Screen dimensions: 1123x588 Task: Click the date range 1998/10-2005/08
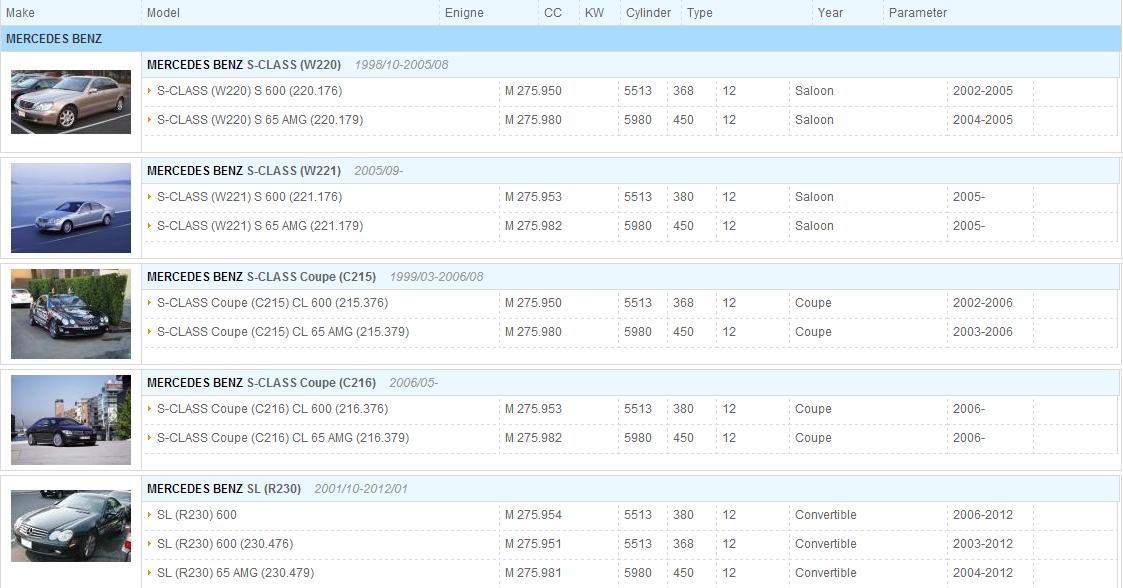point(402,64)
